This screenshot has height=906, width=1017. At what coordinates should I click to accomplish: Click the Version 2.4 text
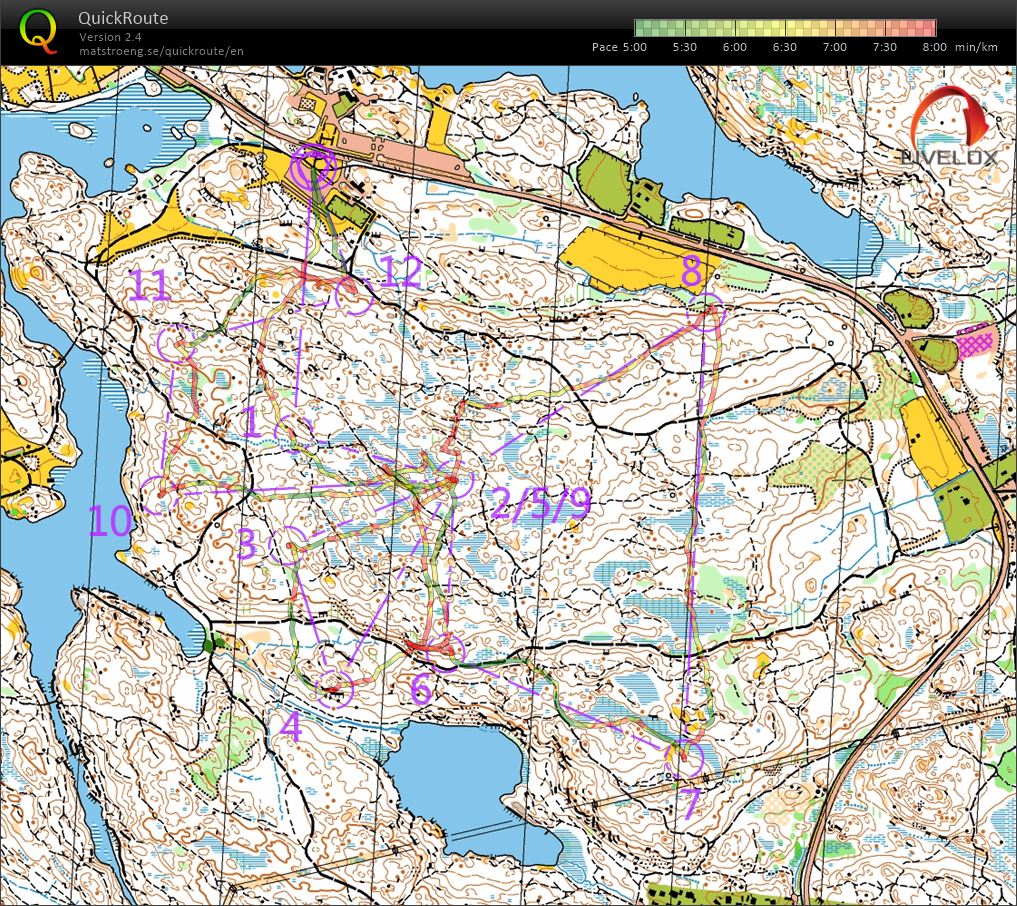tap(112, 37)
